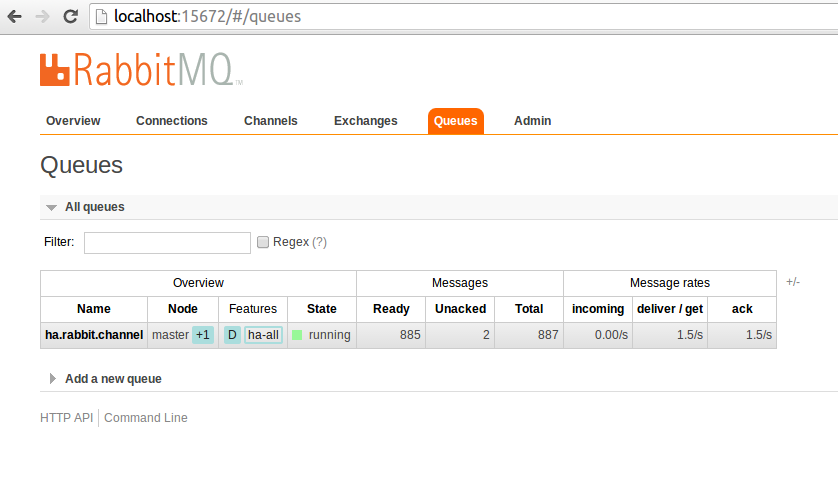838x488 pixels.
Task: Click the running state text
Action: pos(330,335)
